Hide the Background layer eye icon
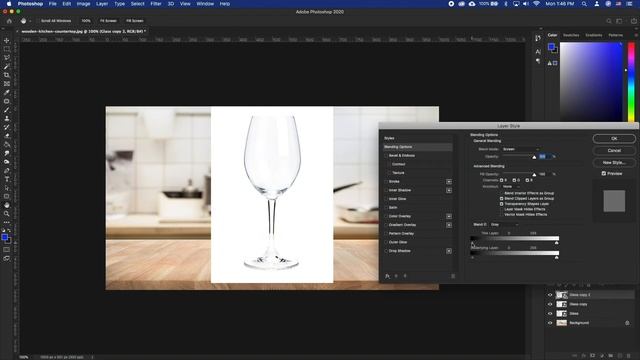The width and height of the screenshot is (640, 360). tap(550, 323)
